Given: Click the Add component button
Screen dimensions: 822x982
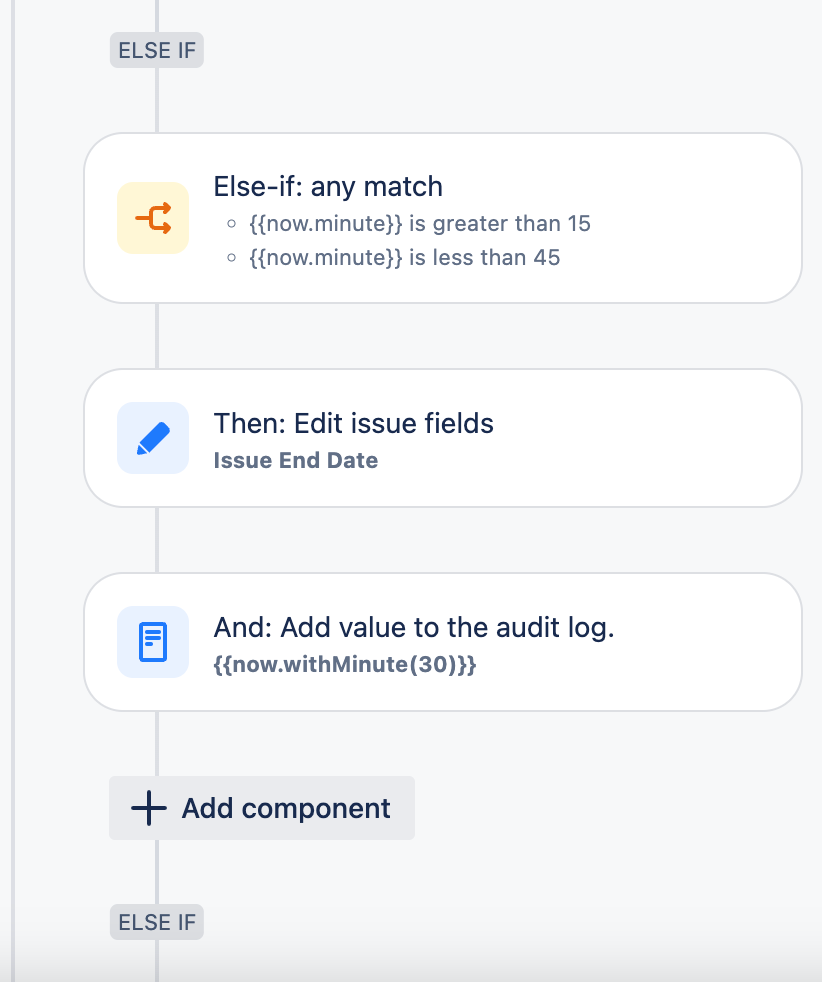Looking at the screenshot, I should 262,808.
